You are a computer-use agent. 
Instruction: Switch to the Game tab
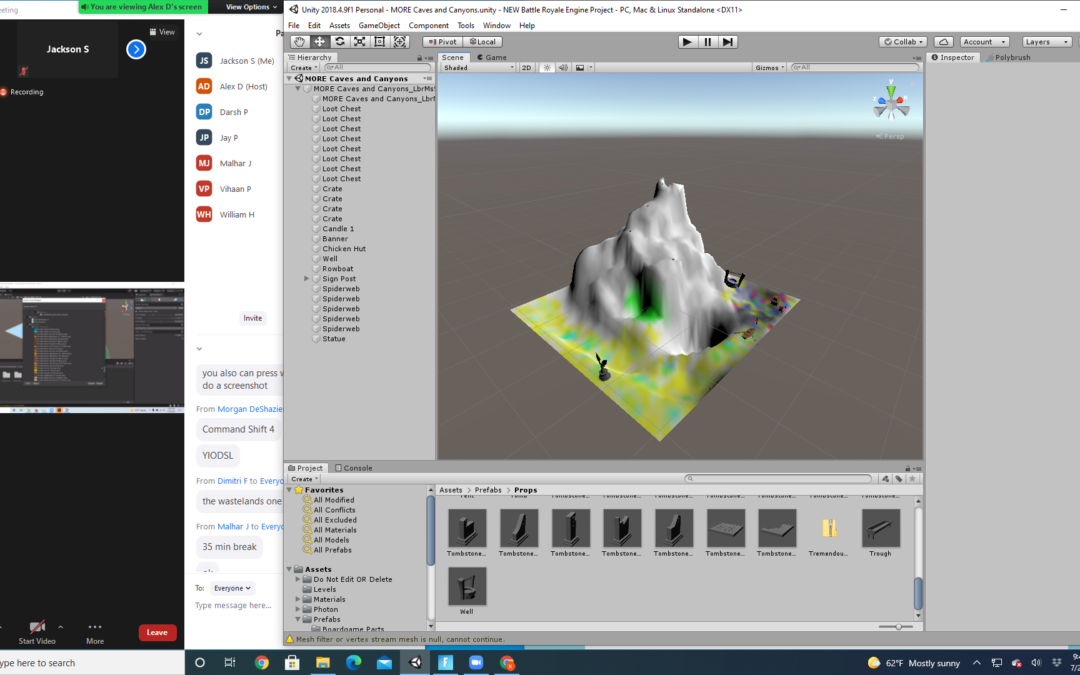tap(492, 58)
